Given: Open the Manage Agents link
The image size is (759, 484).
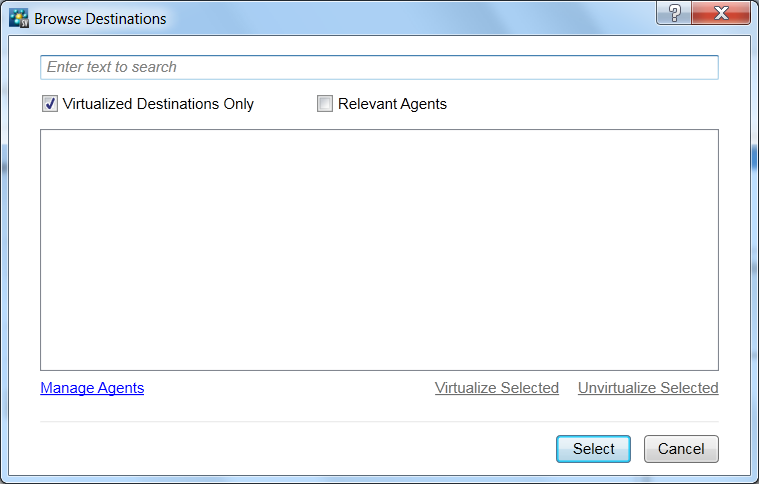Looking at the screenshot, I should click(92, 388).
